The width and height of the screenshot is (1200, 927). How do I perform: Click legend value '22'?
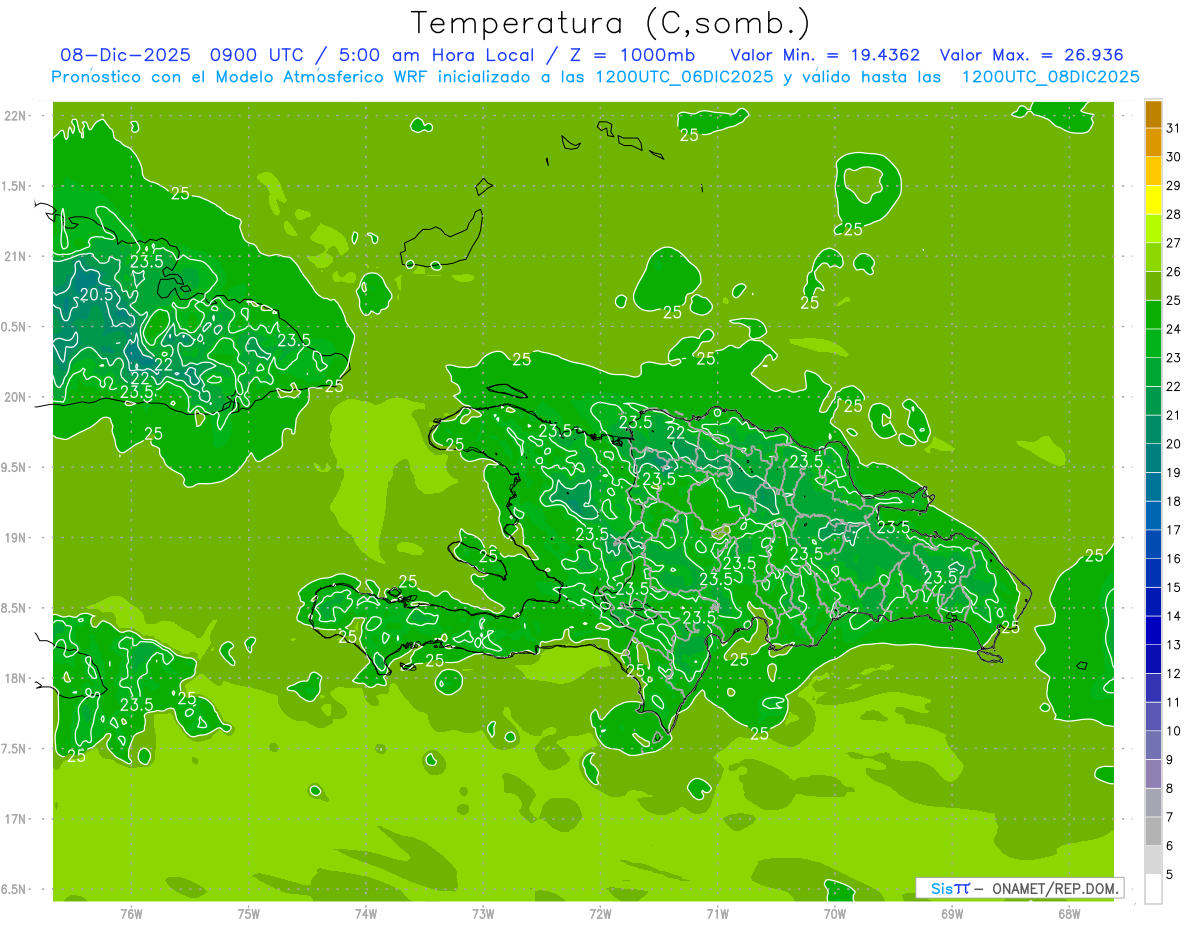(1174, 386)
